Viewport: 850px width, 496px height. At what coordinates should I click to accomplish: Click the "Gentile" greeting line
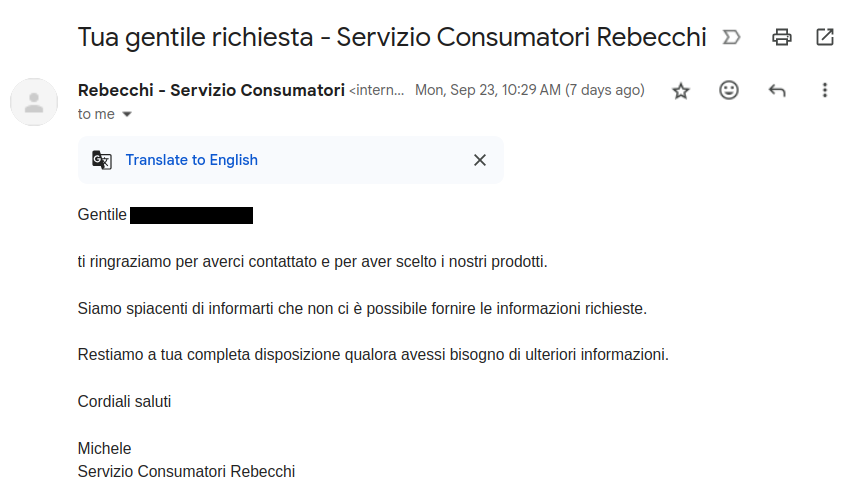pos(102,215)
